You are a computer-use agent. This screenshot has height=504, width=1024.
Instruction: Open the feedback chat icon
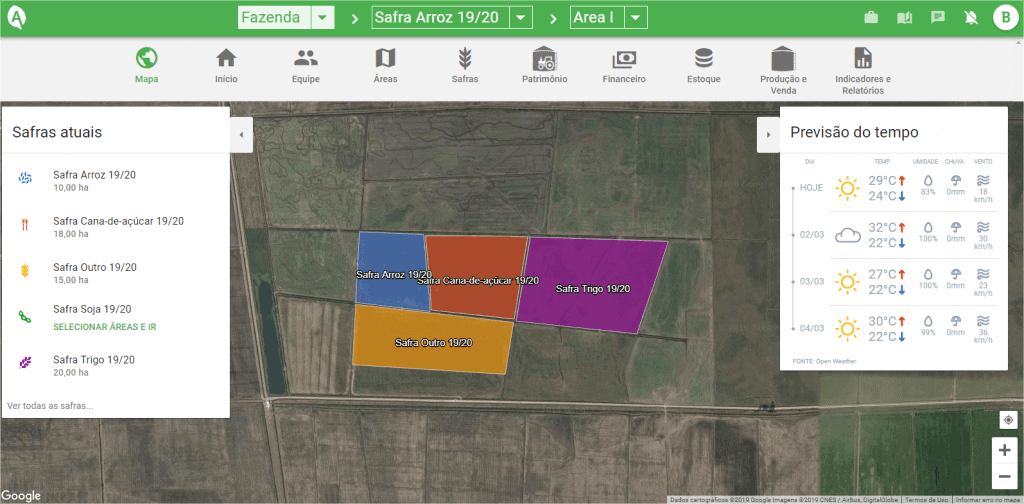click(937, 18)
